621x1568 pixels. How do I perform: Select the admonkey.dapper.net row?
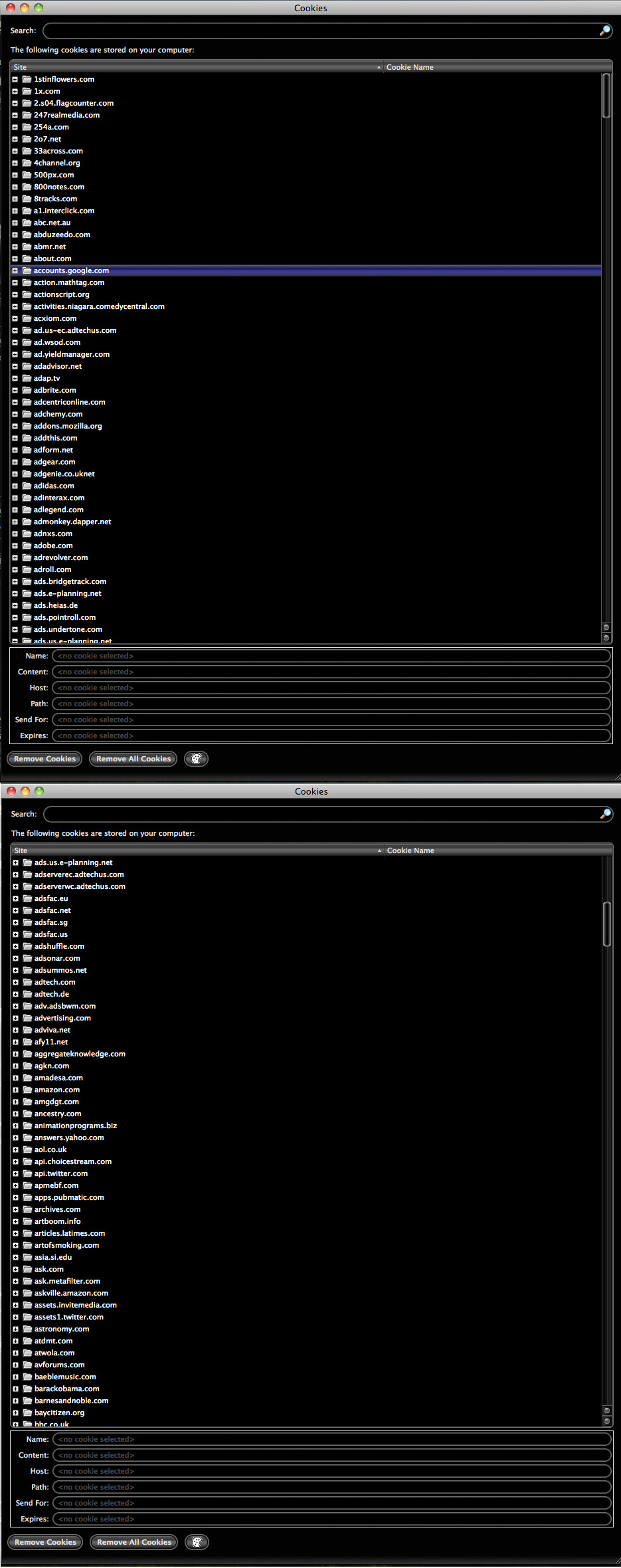(306, 522)
